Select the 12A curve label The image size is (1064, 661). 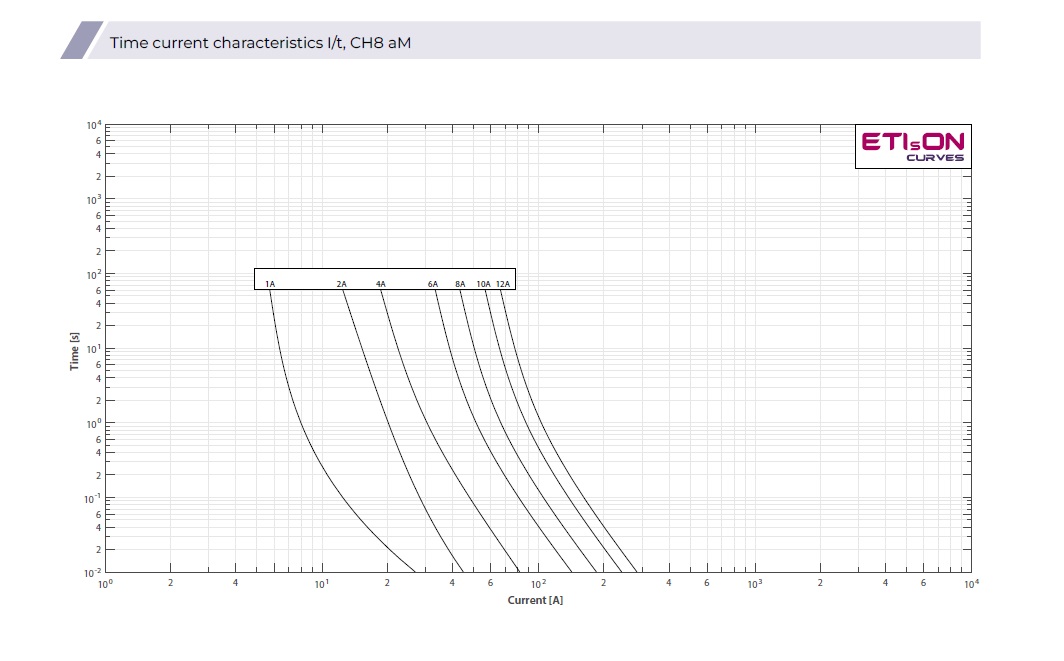[503, 284]
